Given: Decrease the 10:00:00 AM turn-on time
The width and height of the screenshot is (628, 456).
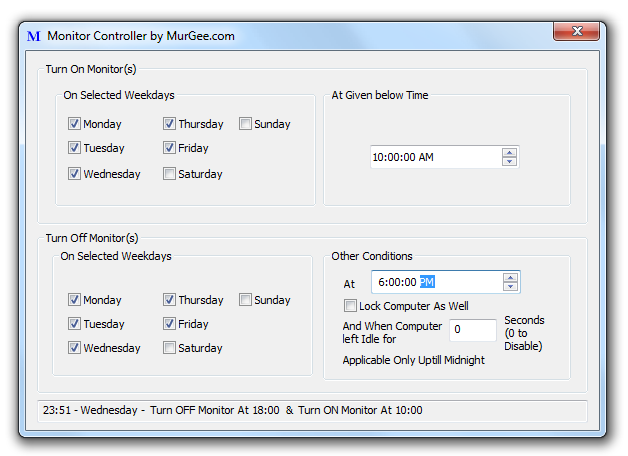Looking at the screenshot, I should pyautogui.click(x=509, y=161).
